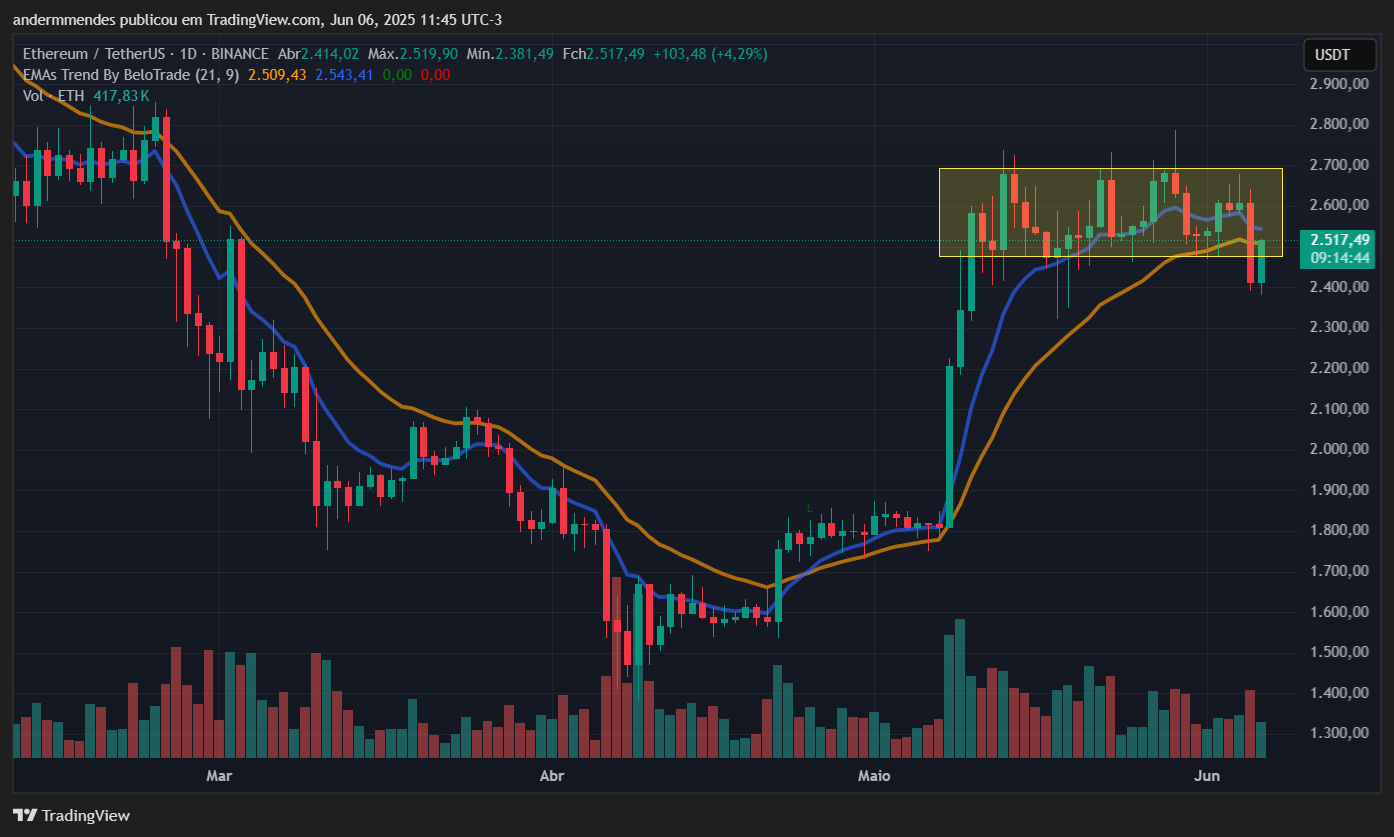Viewport: 1394px width, 837px height.
Task: Click the Jun label on time axis
Action: (x=1207, y=776)
